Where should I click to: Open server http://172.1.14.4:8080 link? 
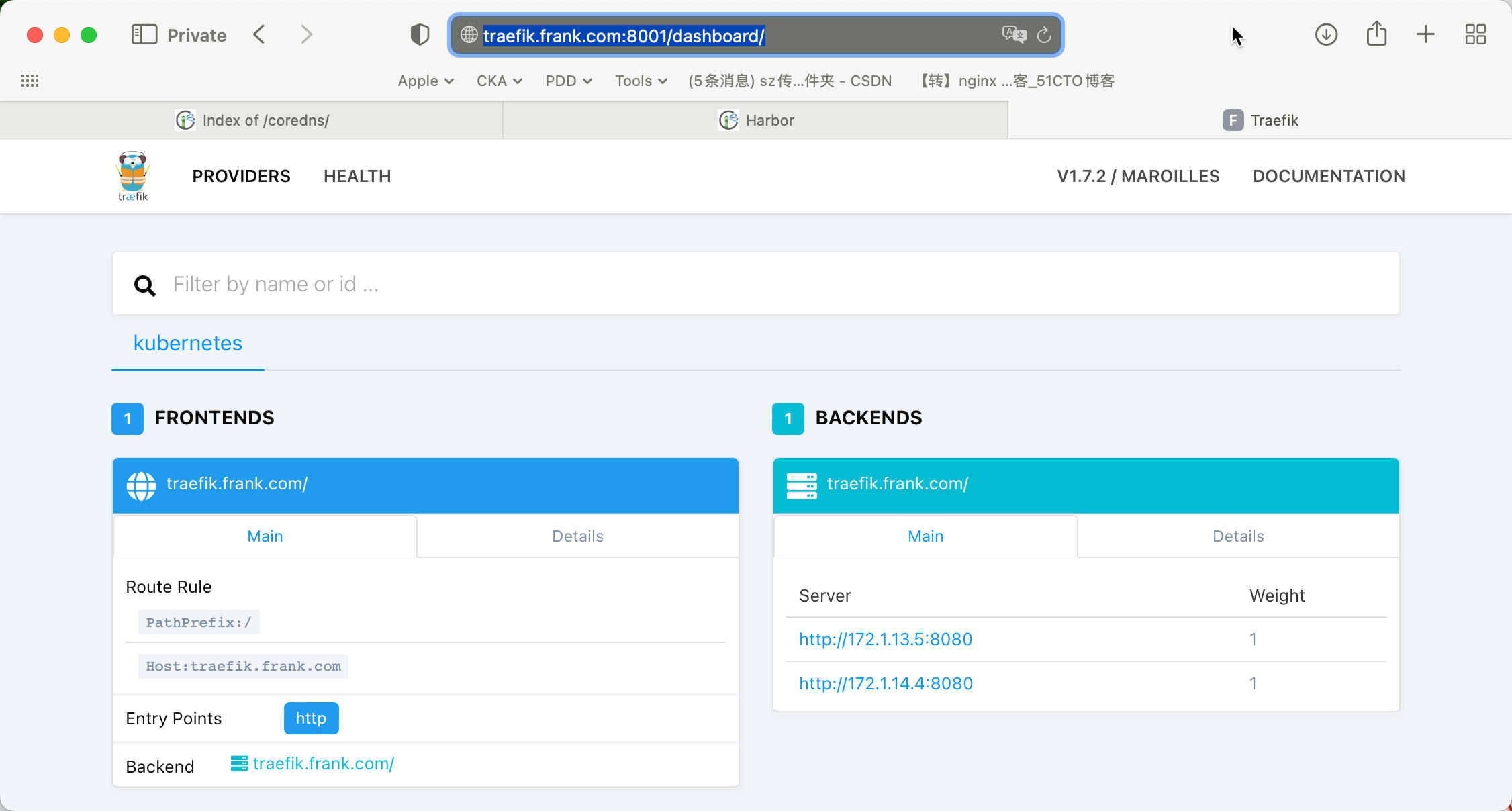[886, 683]
